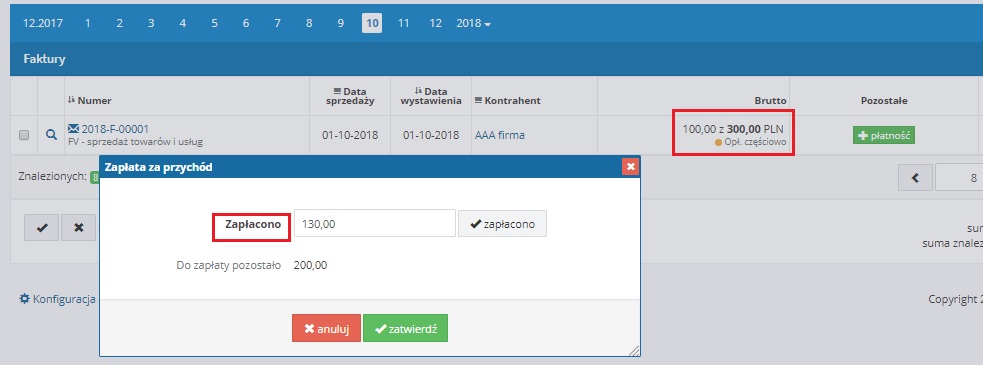The width and height of the screenshot is (983, 365).
Task: Click the Opł. częściowo status text
Action: coord(755,142)
